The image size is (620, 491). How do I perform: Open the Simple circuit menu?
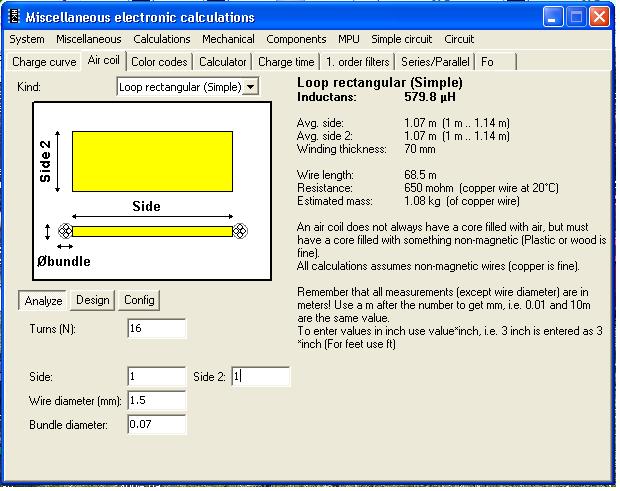[401, 39]
